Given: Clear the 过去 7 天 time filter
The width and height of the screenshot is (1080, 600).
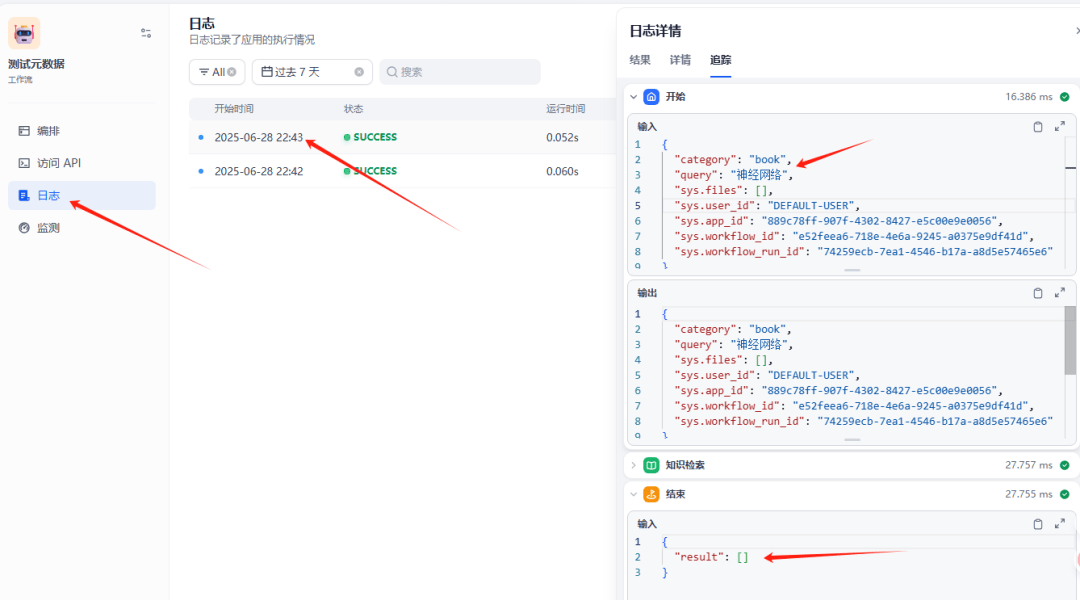Looking at the screenshot, I should (x=359, y=72).
